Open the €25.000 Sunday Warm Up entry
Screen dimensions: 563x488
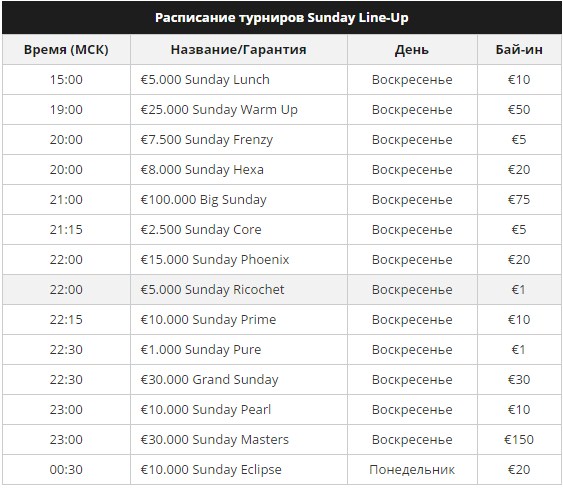click(x=219, y=110)
